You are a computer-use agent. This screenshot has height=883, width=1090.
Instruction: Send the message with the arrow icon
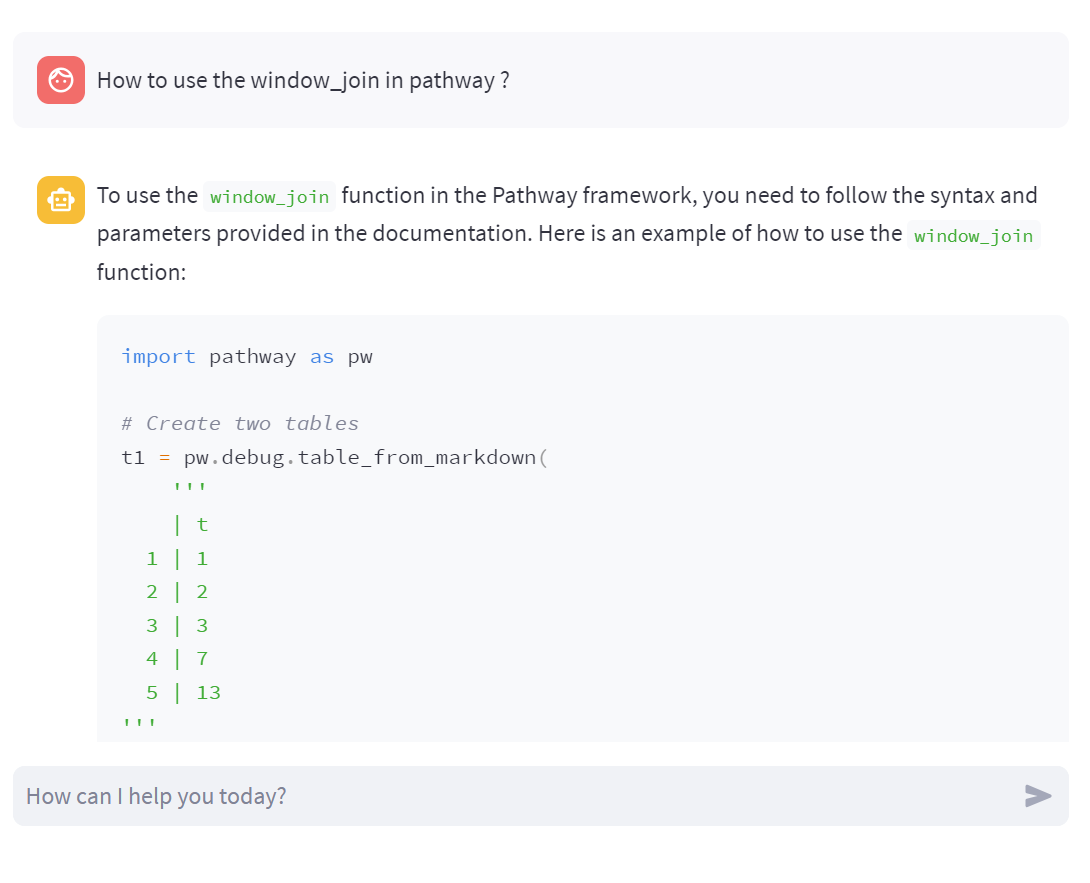[x=1038, y=796]
